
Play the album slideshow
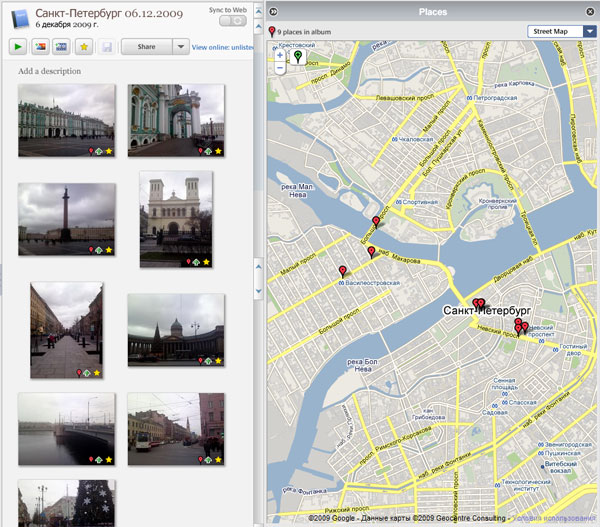(x=19, y=46)
